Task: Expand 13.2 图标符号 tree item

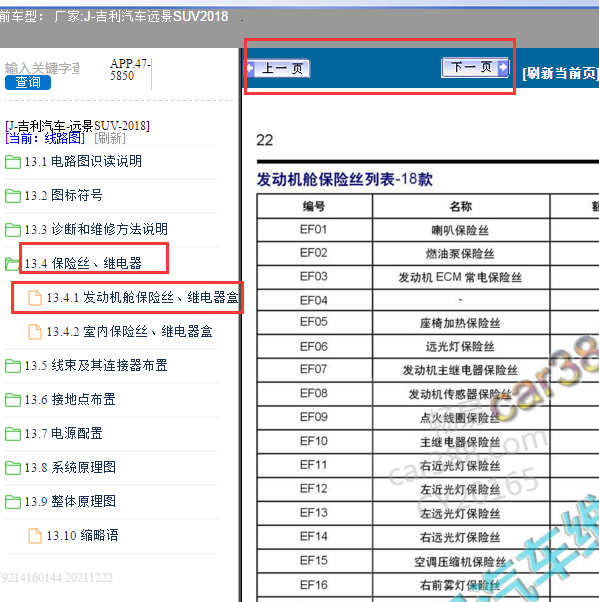Action: pyautogui.click(x=64, y=195)
